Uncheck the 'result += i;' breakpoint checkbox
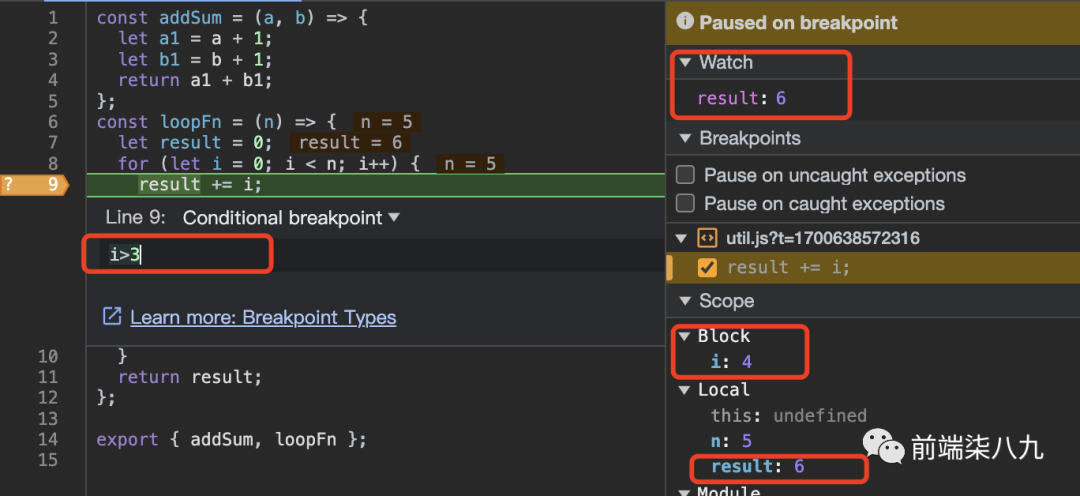The height and width of the screenshot is (496, 1080). click(707, 267)
